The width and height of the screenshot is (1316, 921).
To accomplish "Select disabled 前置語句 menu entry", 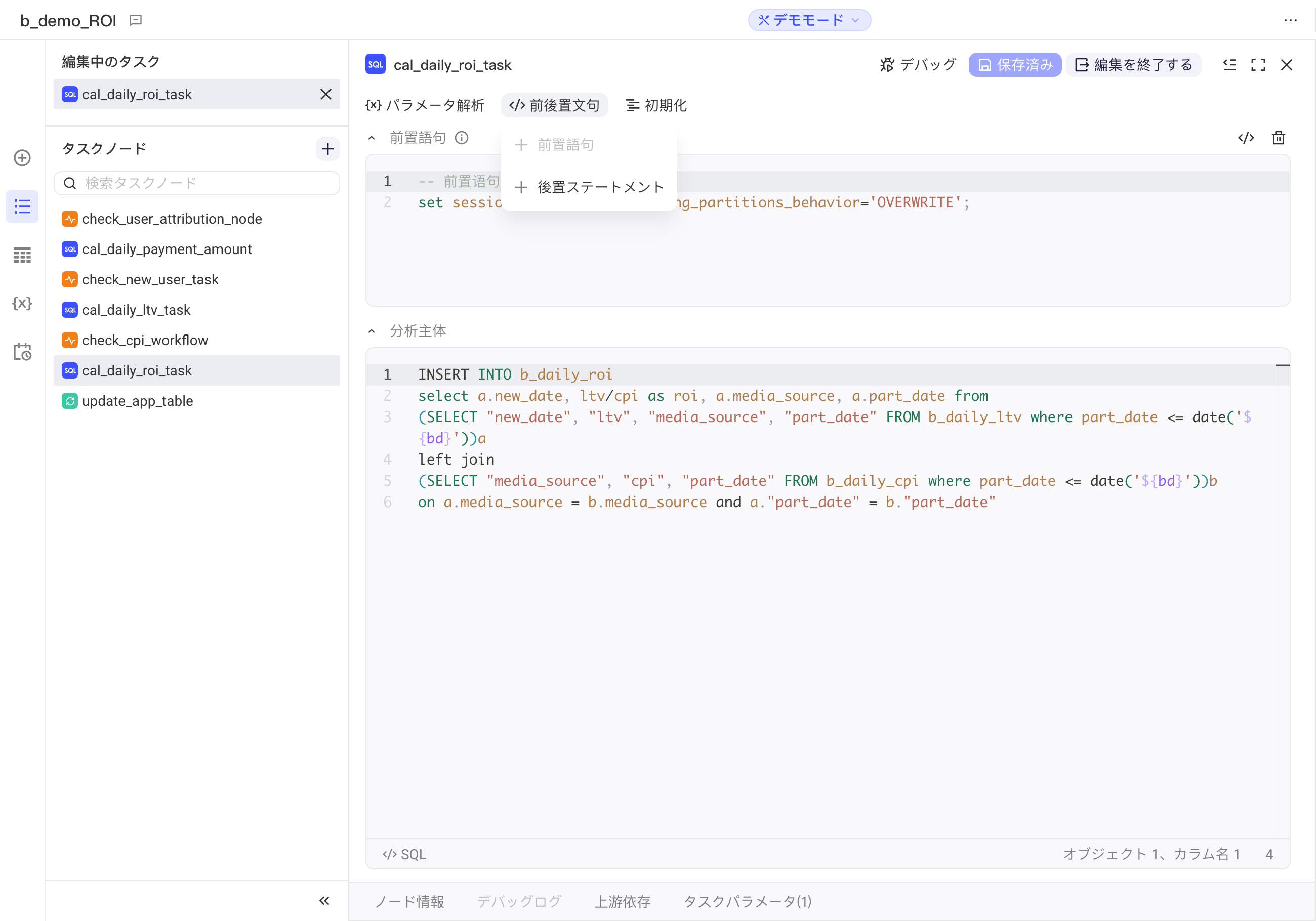I will (x=589, y=145).
